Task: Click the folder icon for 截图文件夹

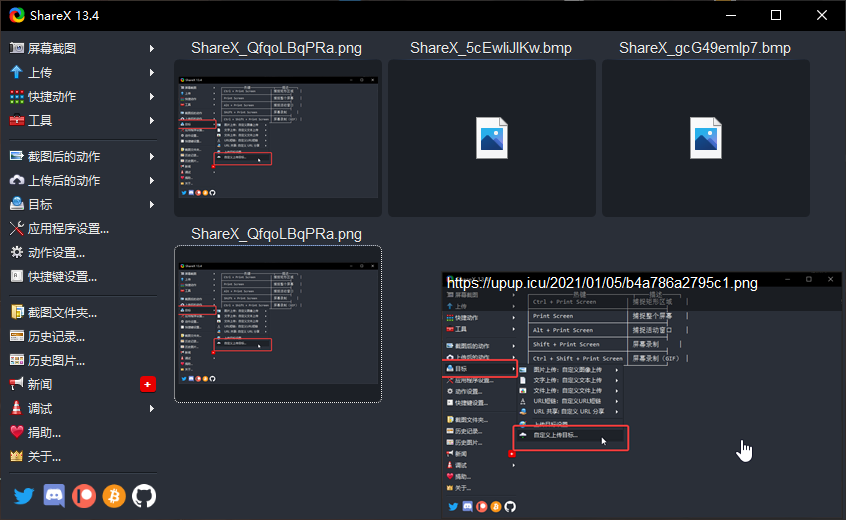Action: 17,312
